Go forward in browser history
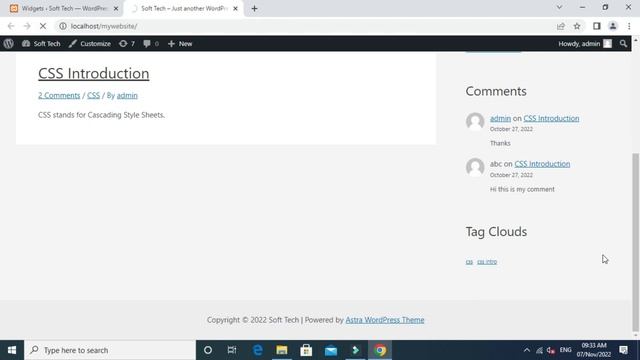Screen dimensions: 640x360 27,26
